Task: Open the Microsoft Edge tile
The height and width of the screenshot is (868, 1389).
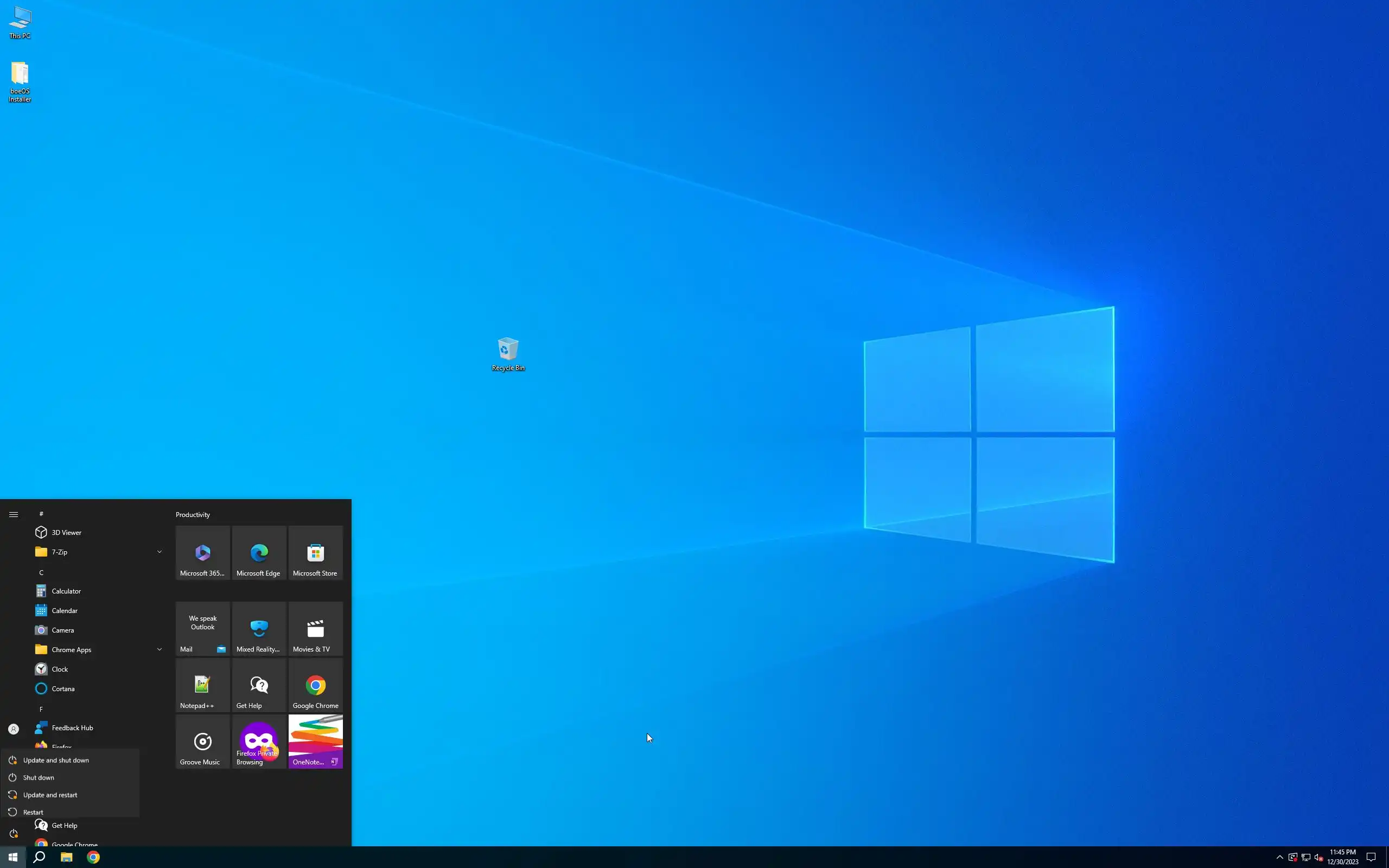Action: [x=259, y=553]
